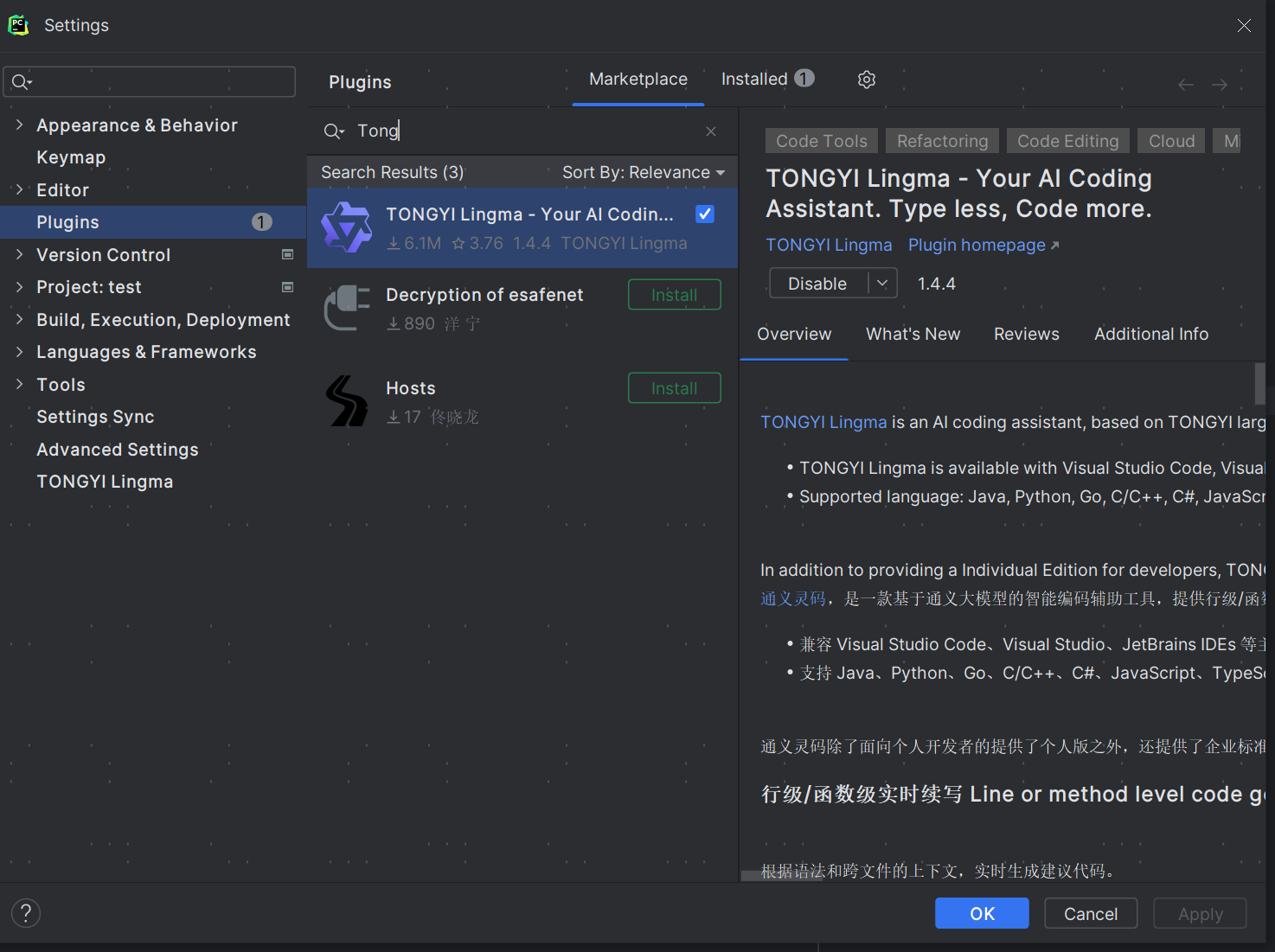Select TONGYI Lingma in settings tree
Screen dimensions: 1275x952
[105, 482]
